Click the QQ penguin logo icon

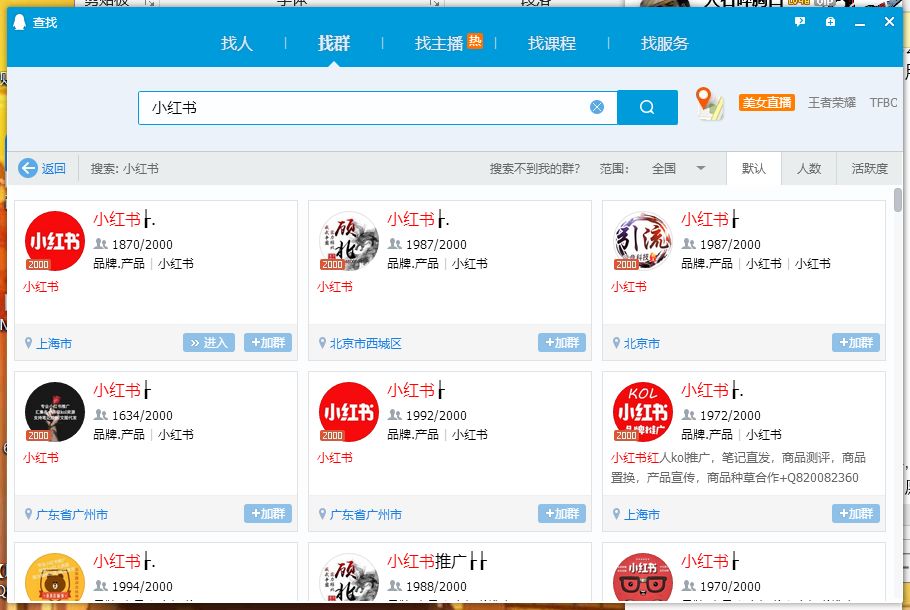19,23
